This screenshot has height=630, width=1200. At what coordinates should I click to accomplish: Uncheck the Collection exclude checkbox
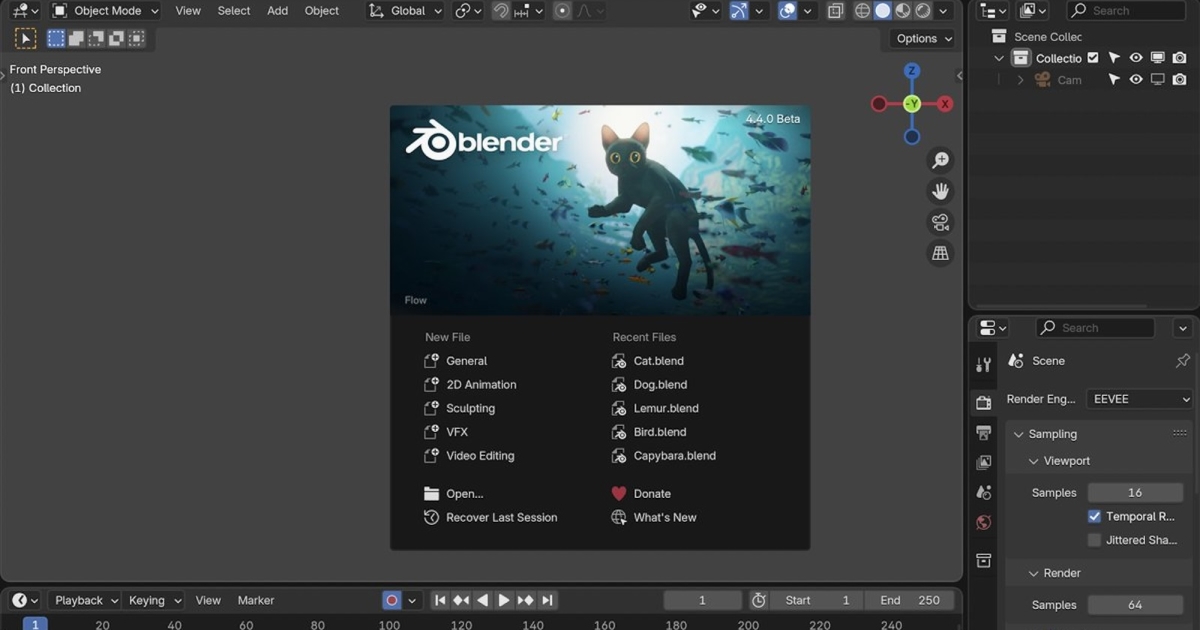click(1095, 57)
